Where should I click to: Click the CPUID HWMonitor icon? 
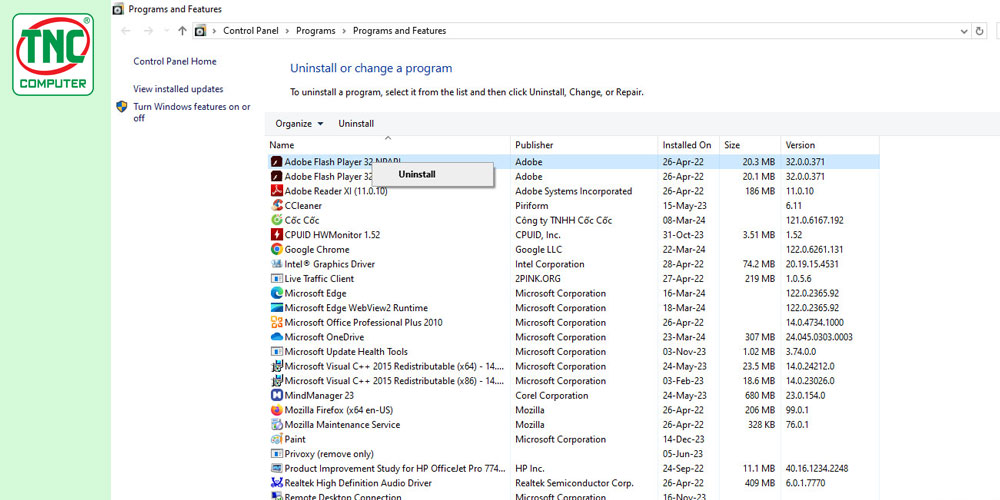coord(277,235)
